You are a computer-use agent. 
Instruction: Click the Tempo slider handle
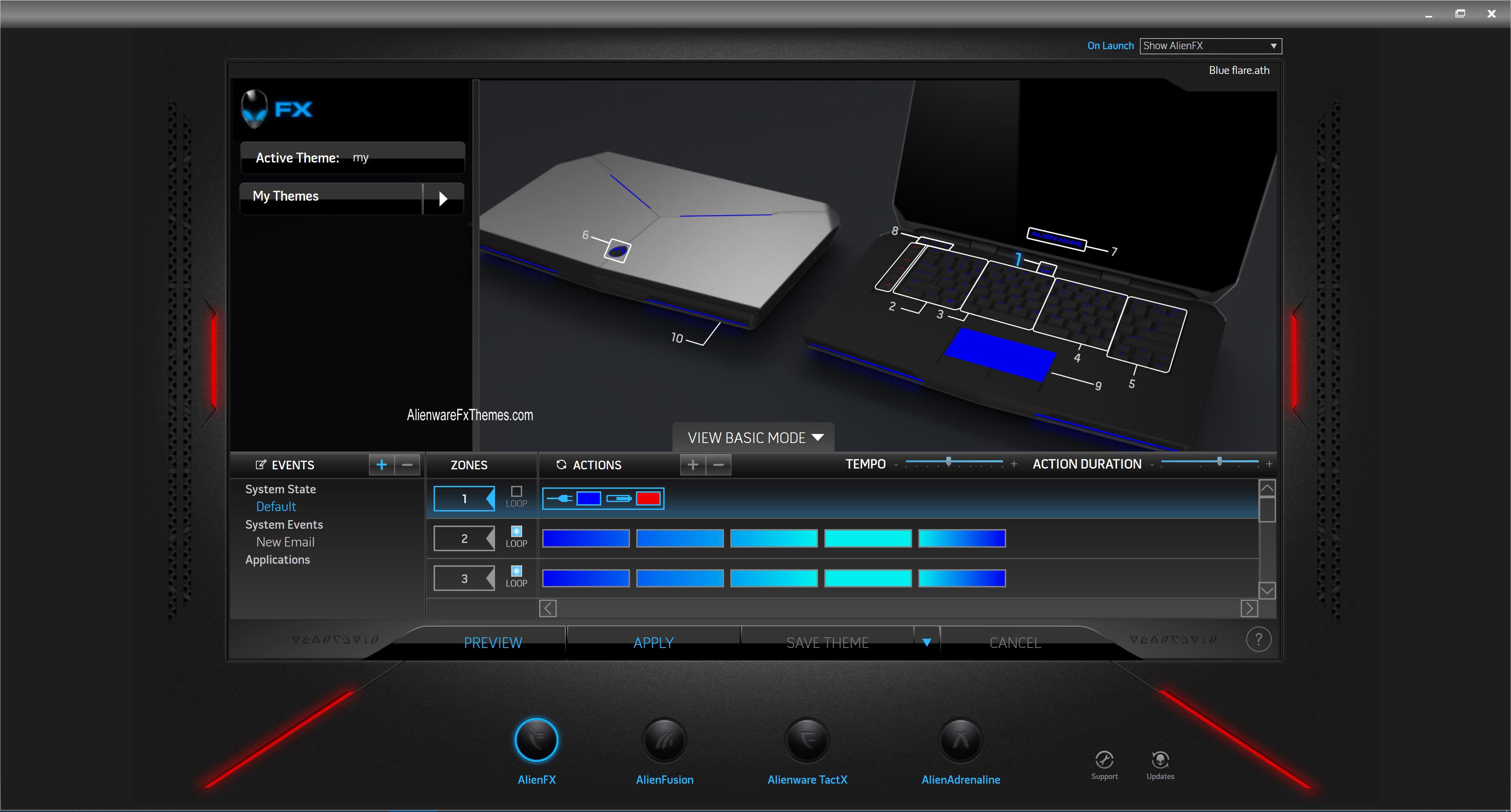[x=948, y=461]
